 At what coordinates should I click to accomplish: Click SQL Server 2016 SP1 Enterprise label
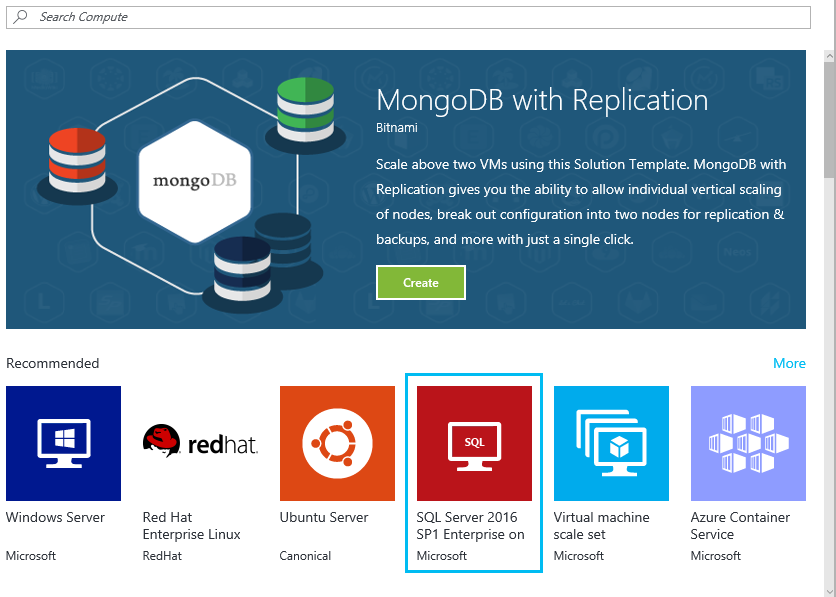[471, 526]
